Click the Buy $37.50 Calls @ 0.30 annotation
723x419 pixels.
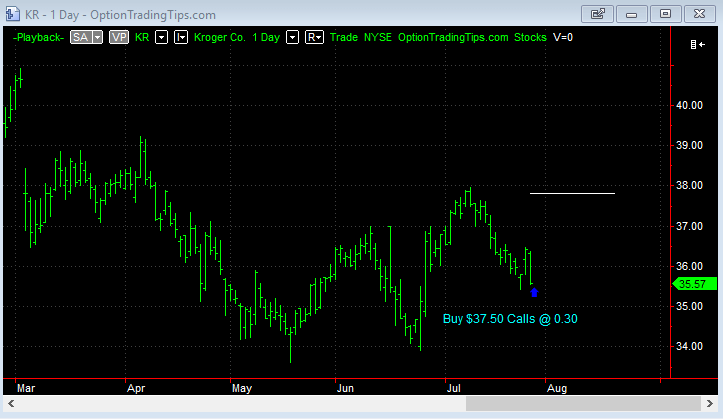click(x=510, y=319)
